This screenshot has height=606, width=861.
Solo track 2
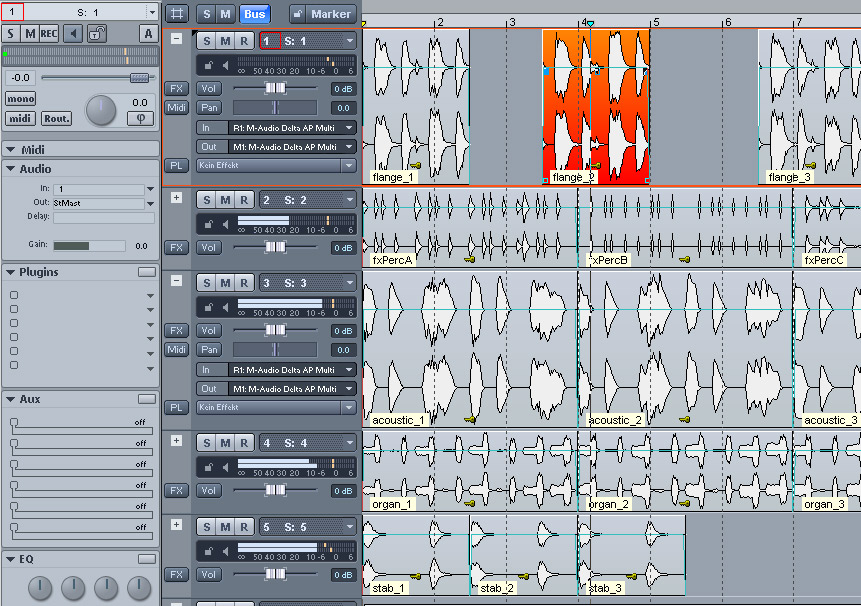[x=207, y=200]
